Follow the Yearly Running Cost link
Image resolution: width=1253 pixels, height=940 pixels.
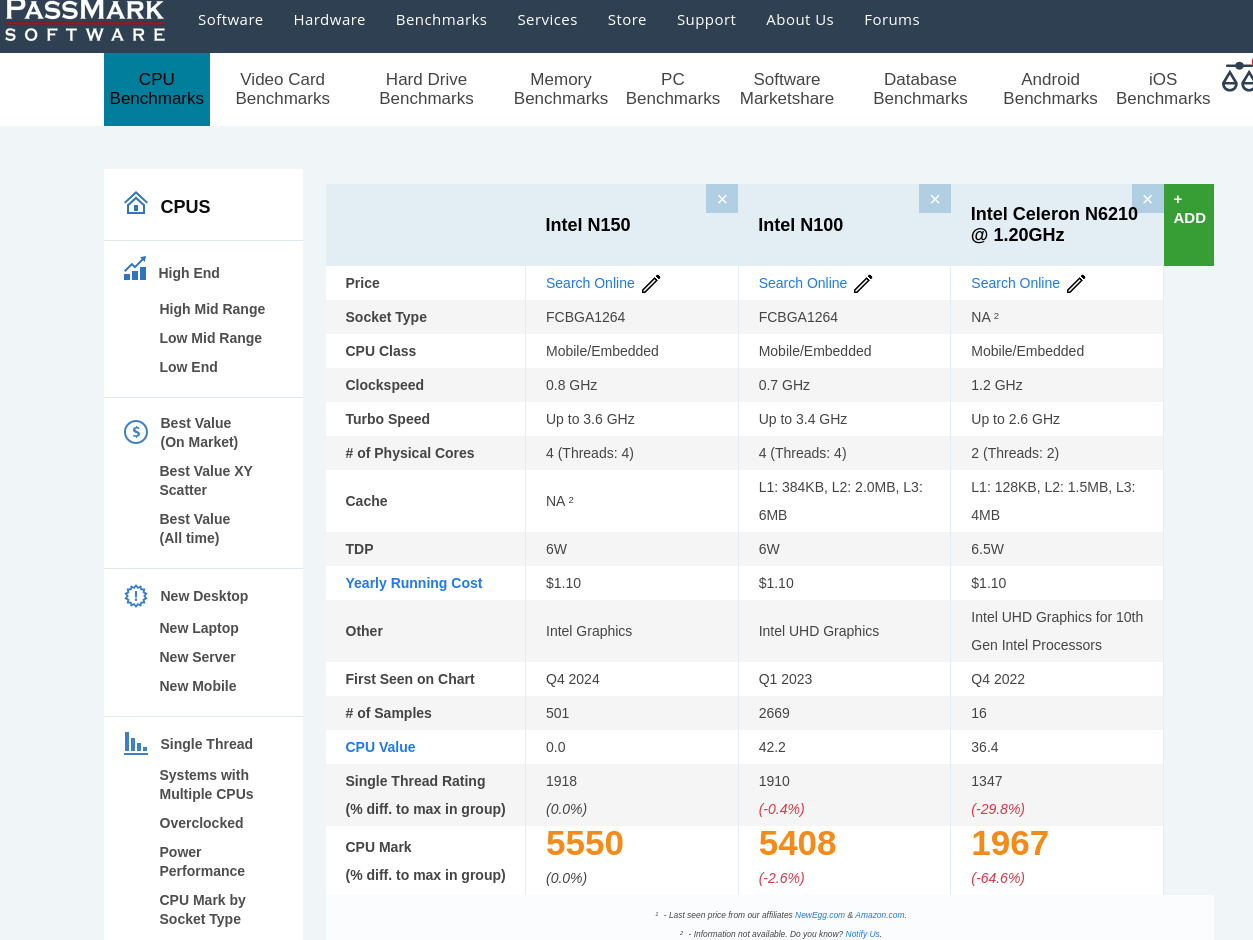413,583
